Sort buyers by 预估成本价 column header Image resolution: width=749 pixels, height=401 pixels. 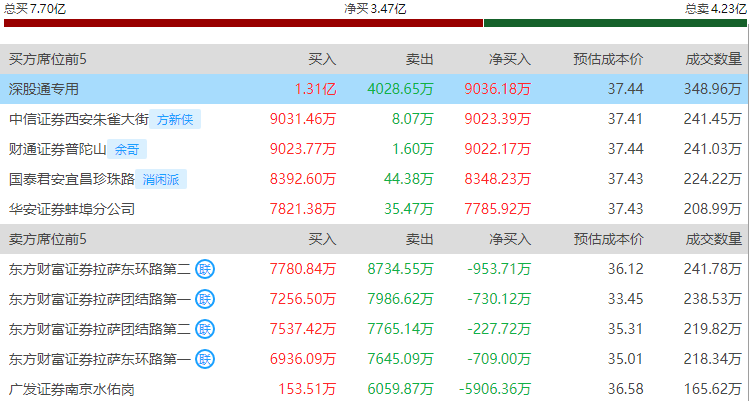click(x=608, y=59)
